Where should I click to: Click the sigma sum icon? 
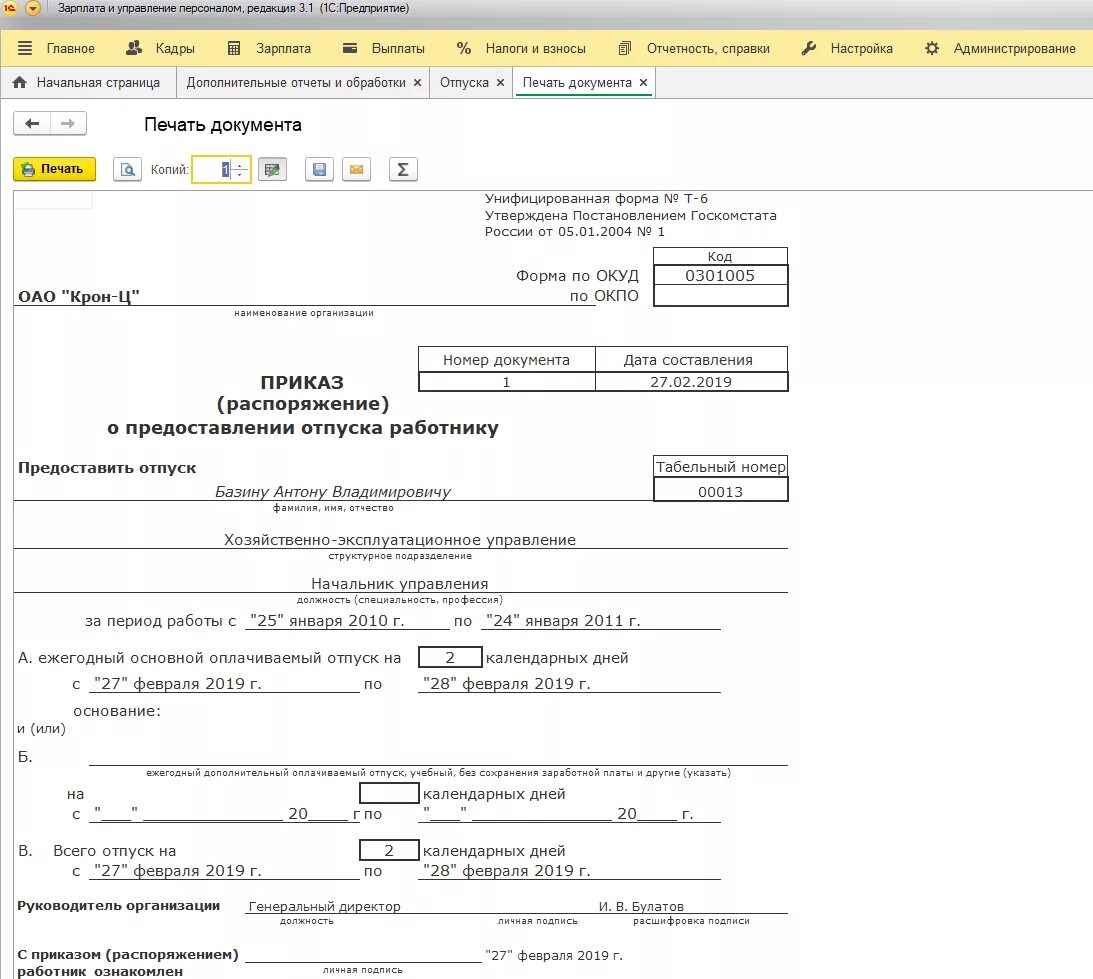[x=403, y=169]
